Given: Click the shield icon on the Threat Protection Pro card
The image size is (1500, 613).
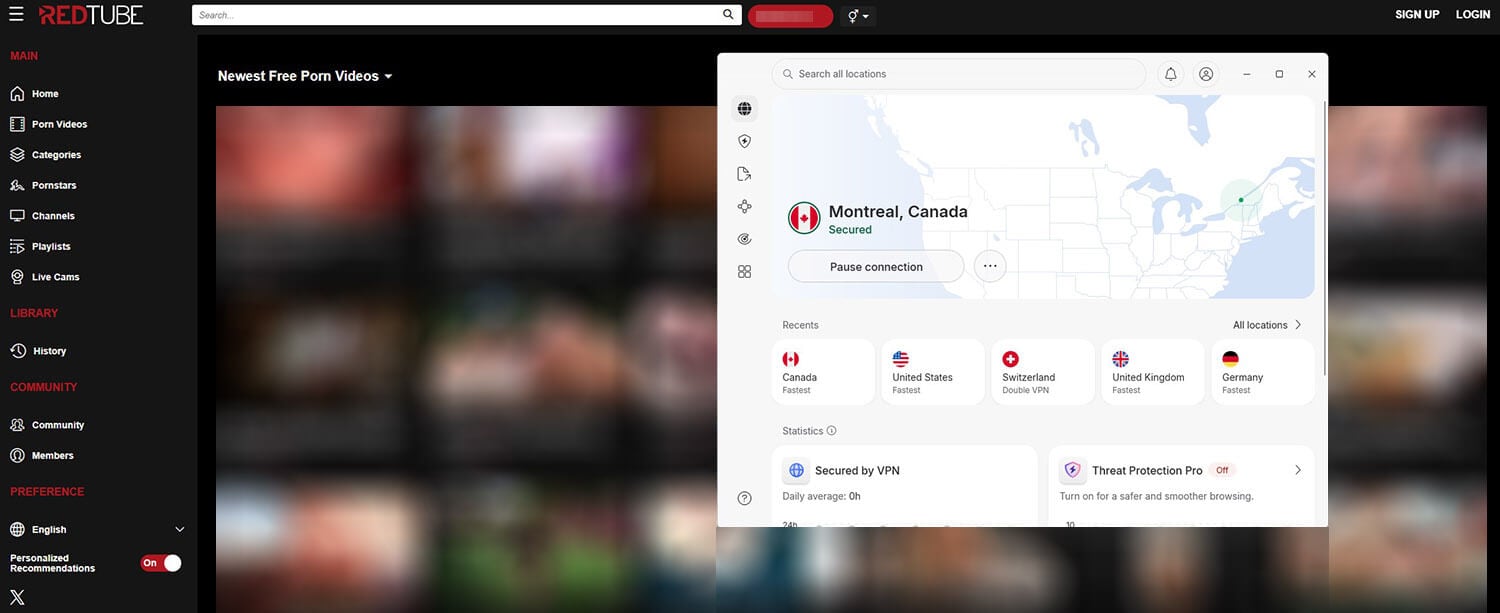Looking at the screenshot, I should [1073, 470].
